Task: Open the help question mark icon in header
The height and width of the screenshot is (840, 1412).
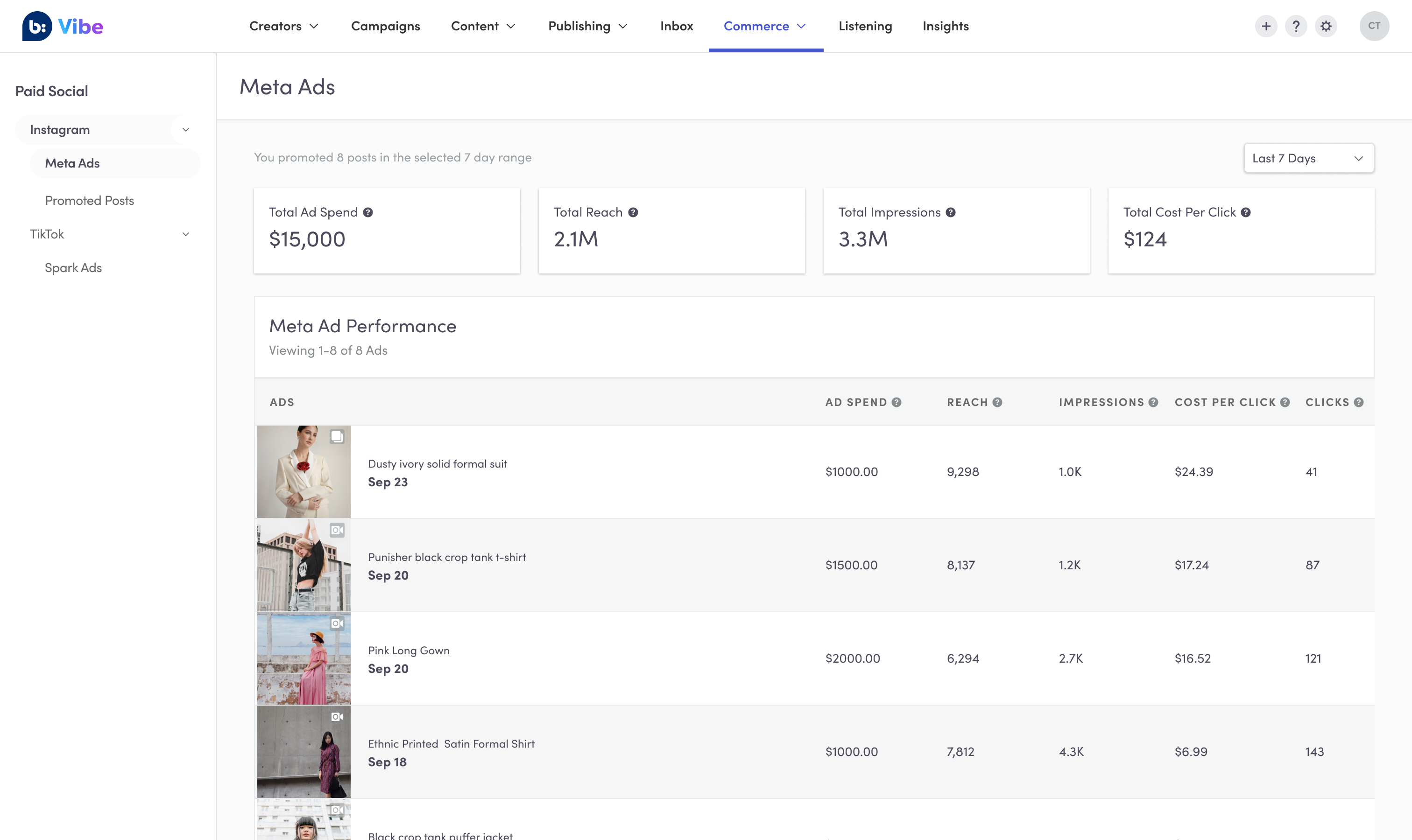Action: point(1296,26)
